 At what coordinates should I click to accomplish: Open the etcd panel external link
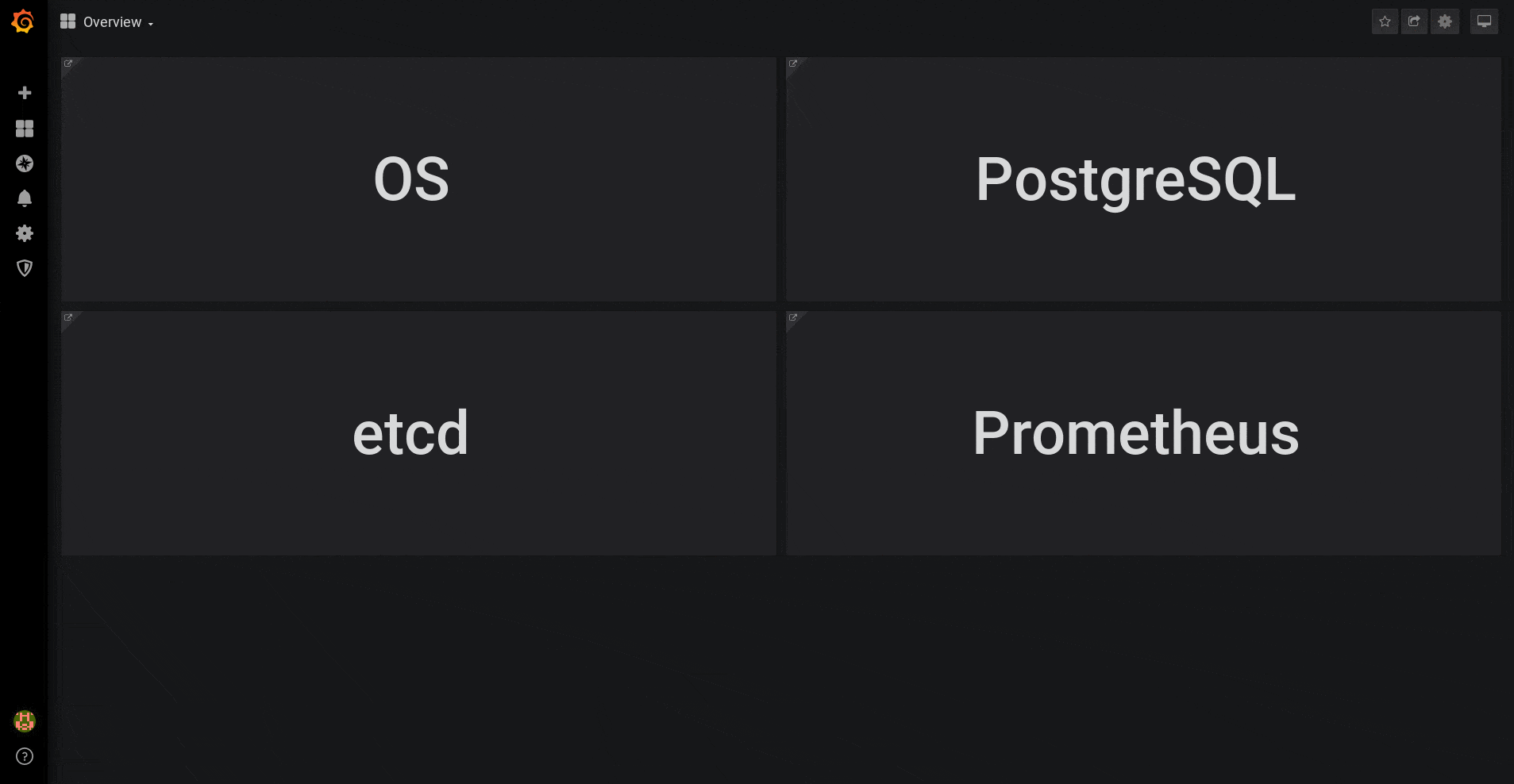(x=68, y=317)
